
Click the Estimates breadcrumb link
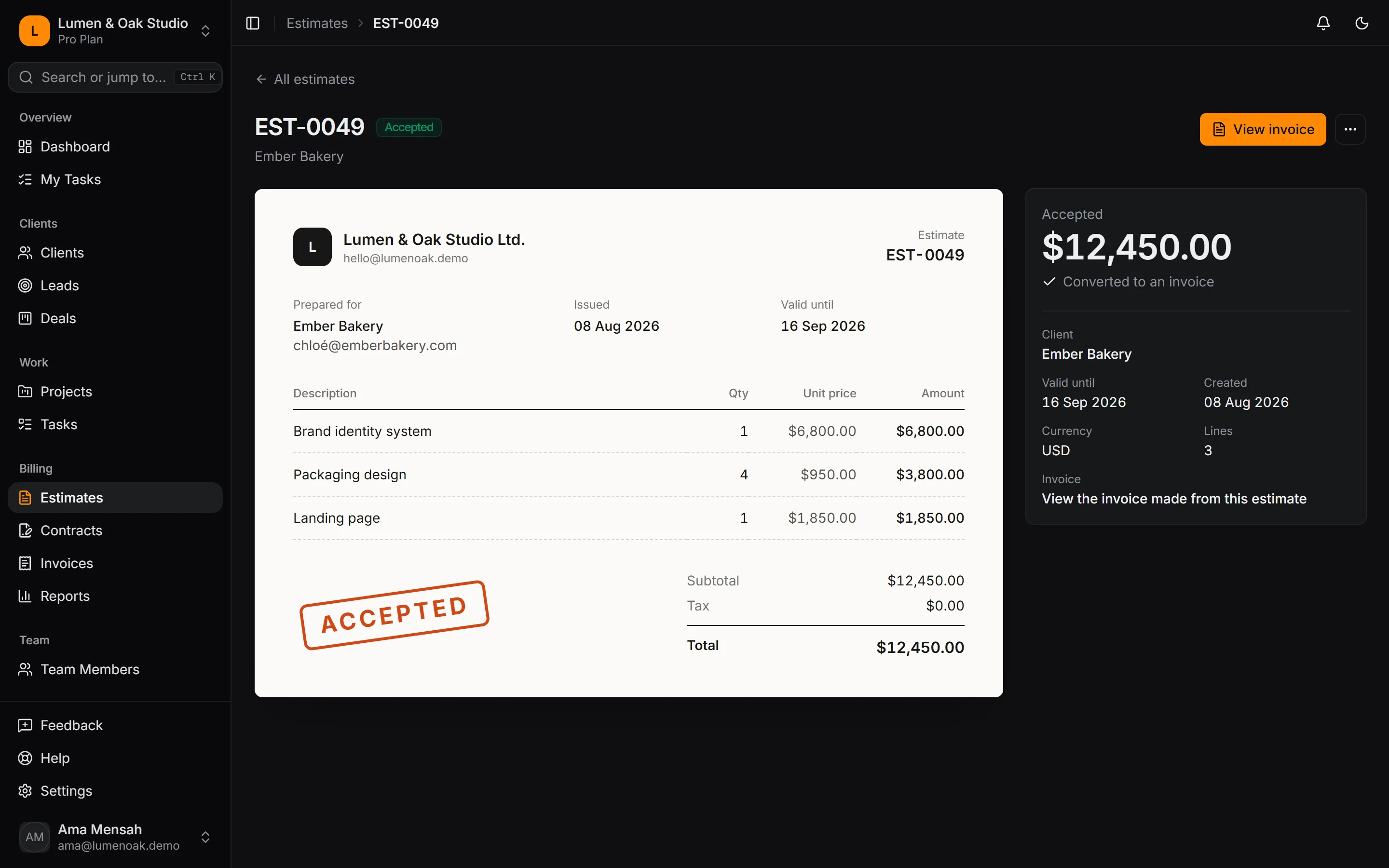click(x=317, y=23)
